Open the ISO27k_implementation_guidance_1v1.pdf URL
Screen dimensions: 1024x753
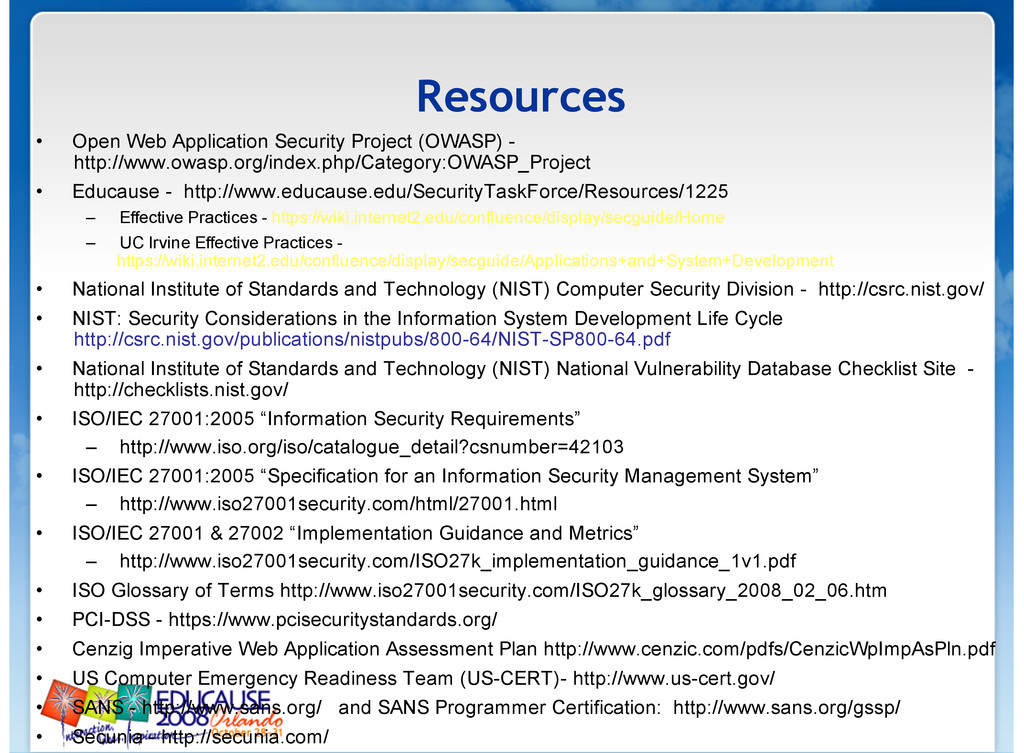pos(457,562)
